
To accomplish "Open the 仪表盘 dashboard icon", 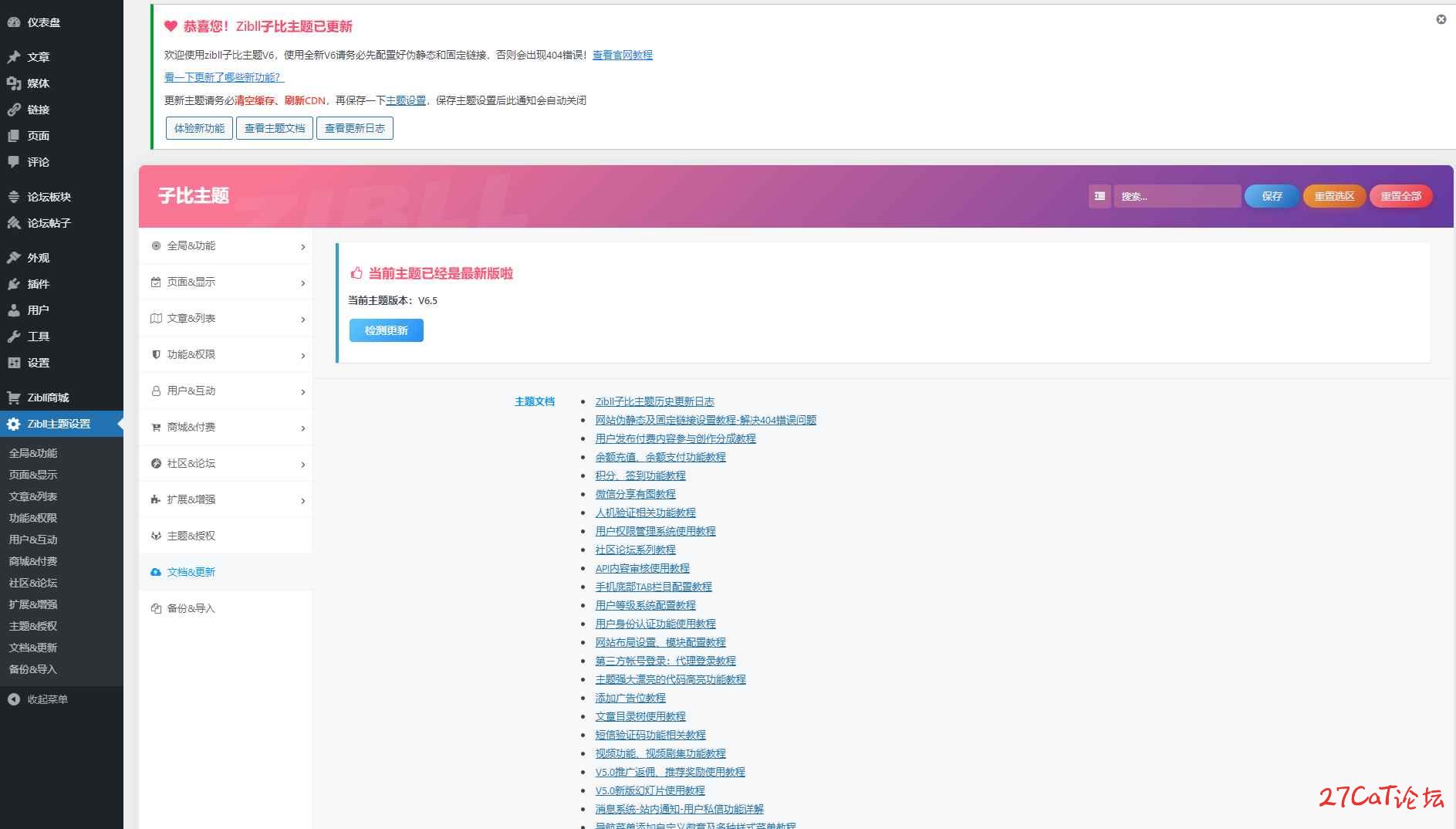I will pyautogui.click(x=14, y=22).
